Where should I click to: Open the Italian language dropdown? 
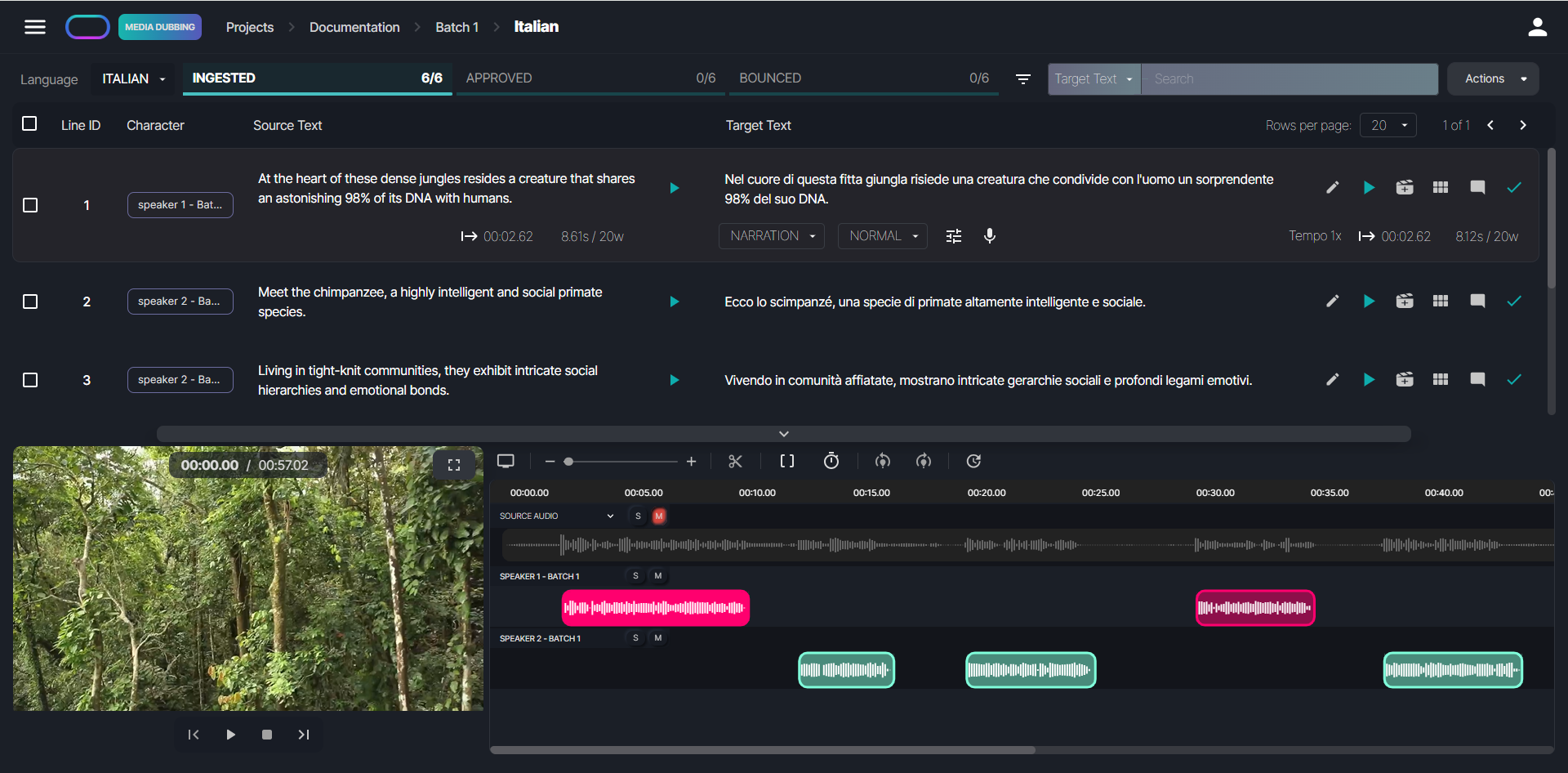[x=133, y=79]
